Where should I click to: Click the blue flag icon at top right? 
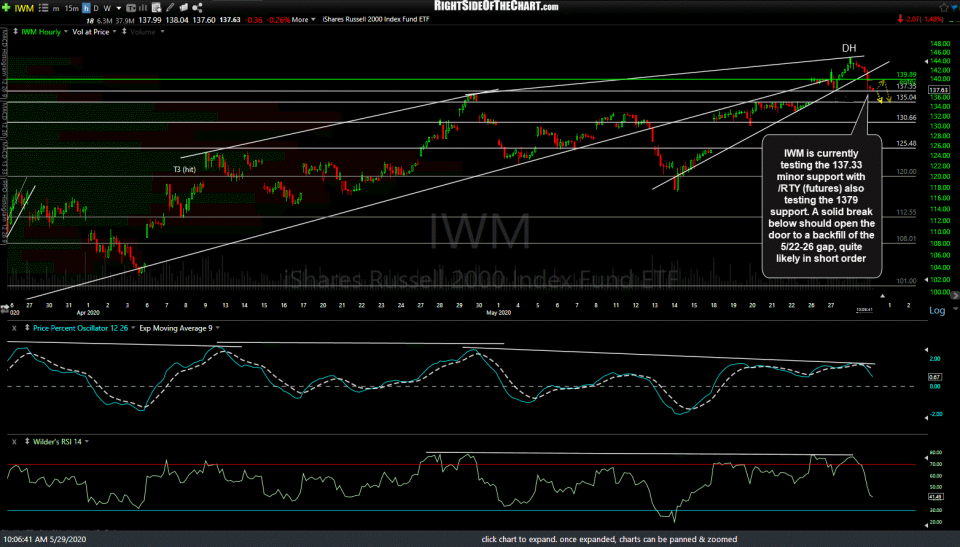point(954,7)
